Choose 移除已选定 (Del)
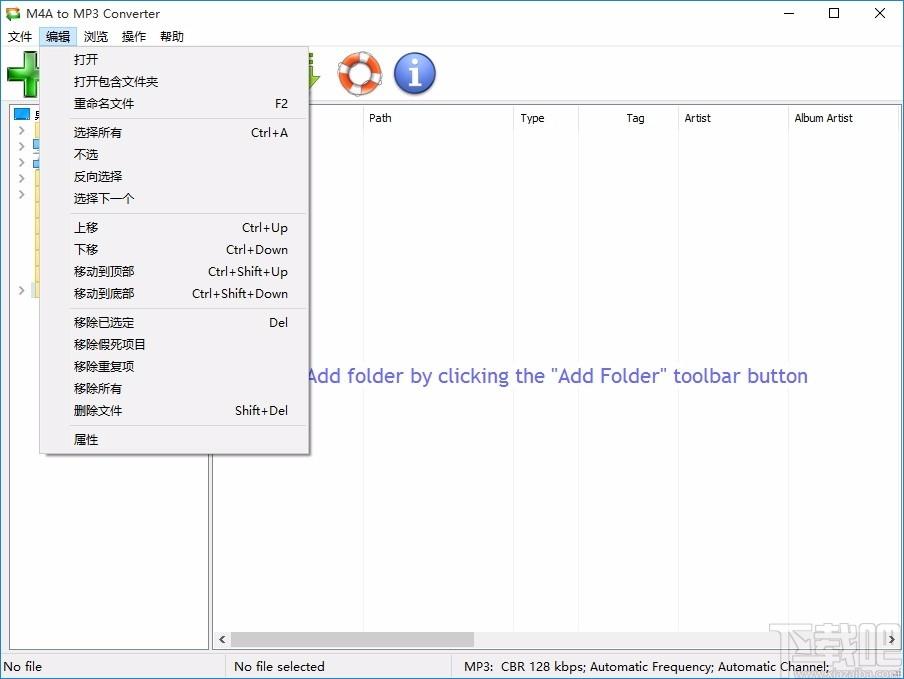Viewport: 904px width, 679px height. (174, 323)
